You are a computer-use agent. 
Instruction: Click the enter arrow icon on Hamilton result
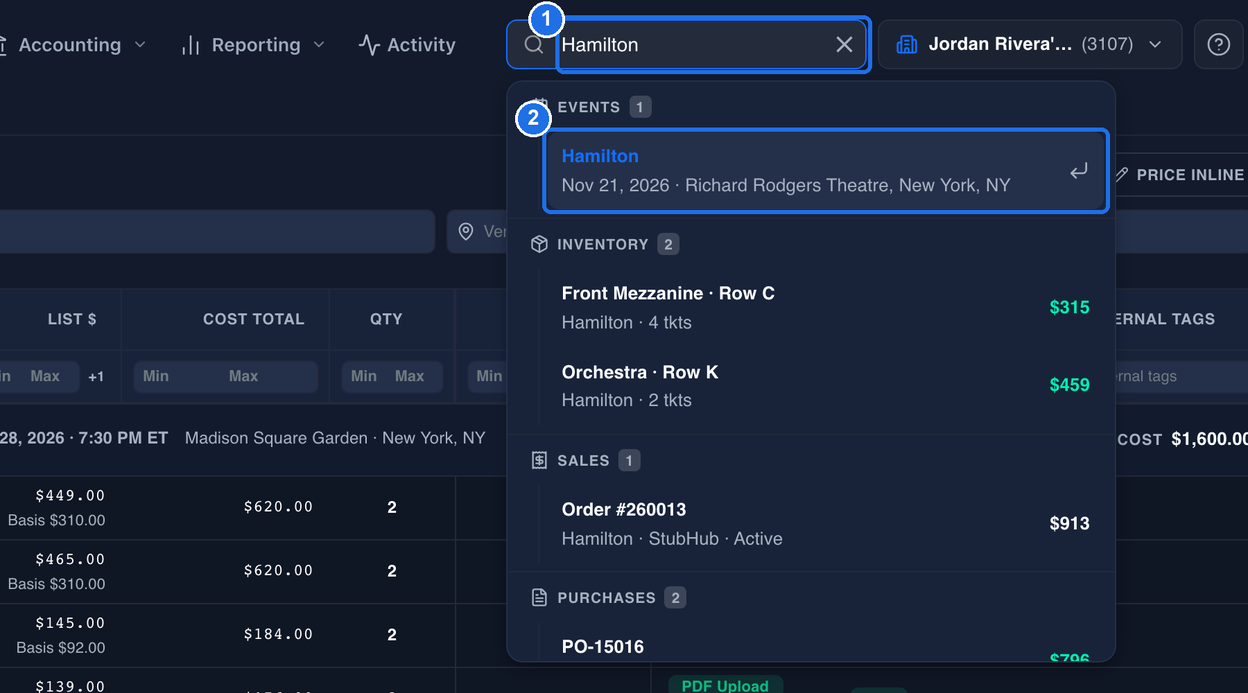pyautogui.click(x=1079, y=171)
